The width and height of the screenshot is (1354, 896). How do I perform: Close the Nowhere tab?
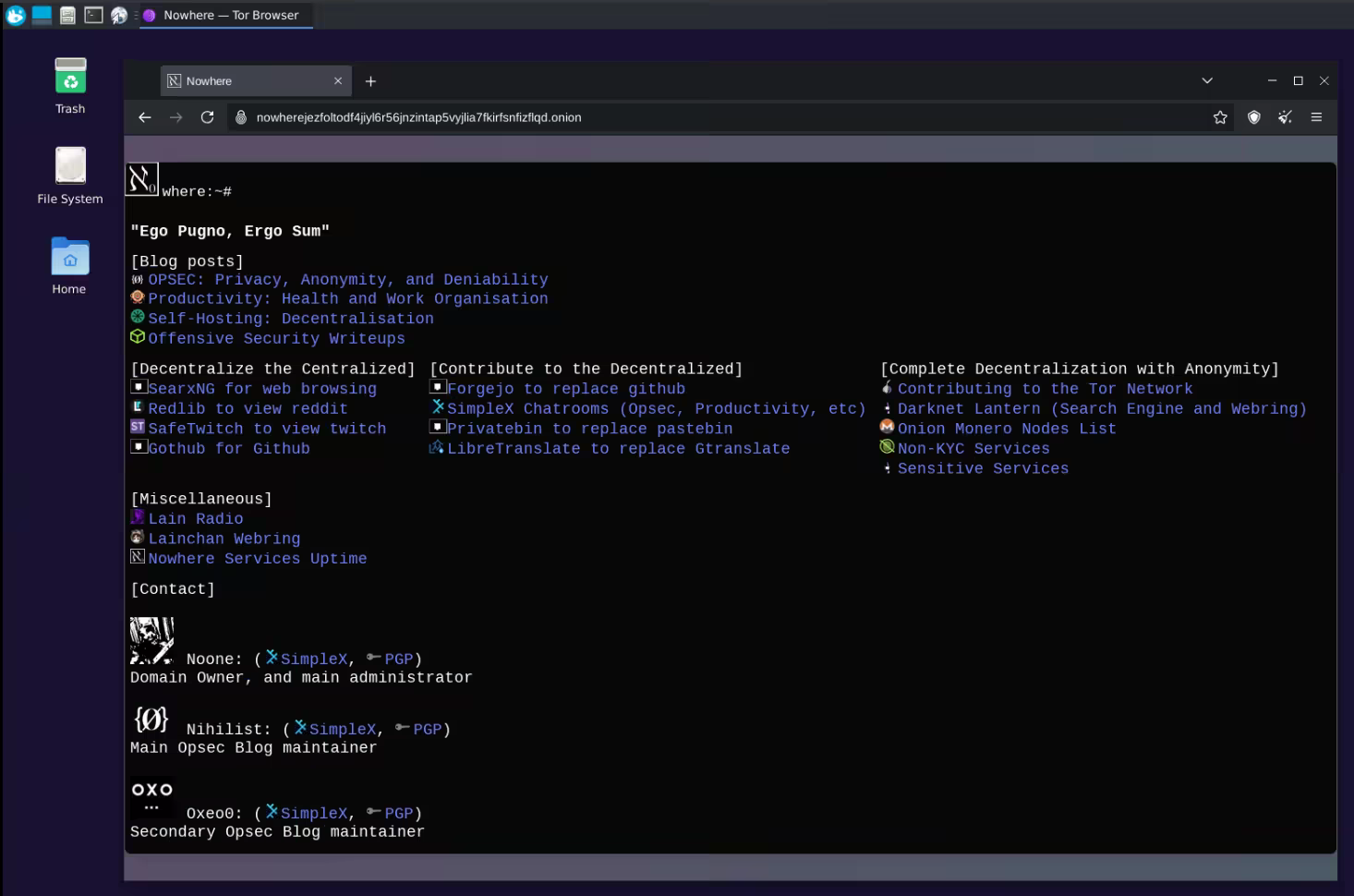click(338, 81)
